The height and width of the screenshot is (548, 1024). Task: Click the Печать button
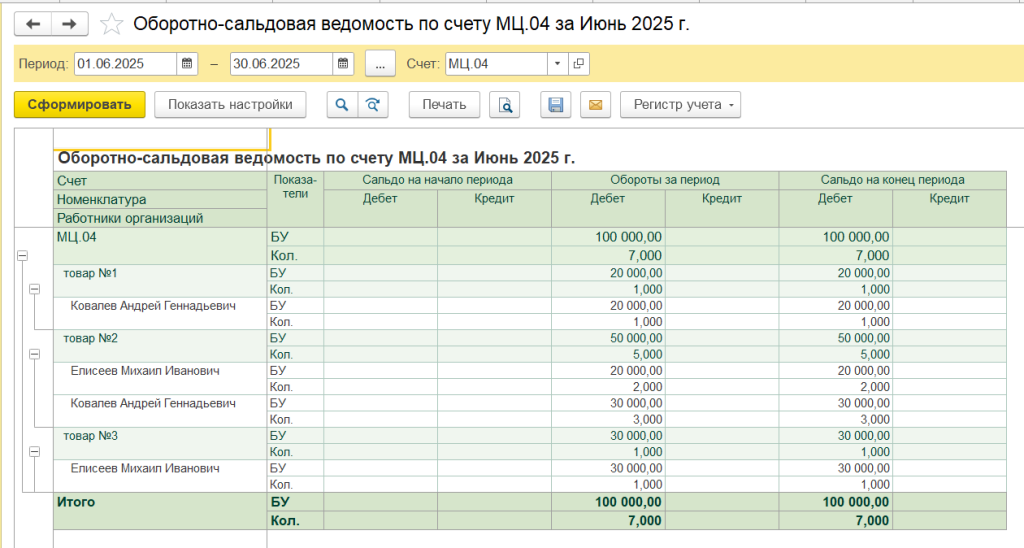coord(444,104)
